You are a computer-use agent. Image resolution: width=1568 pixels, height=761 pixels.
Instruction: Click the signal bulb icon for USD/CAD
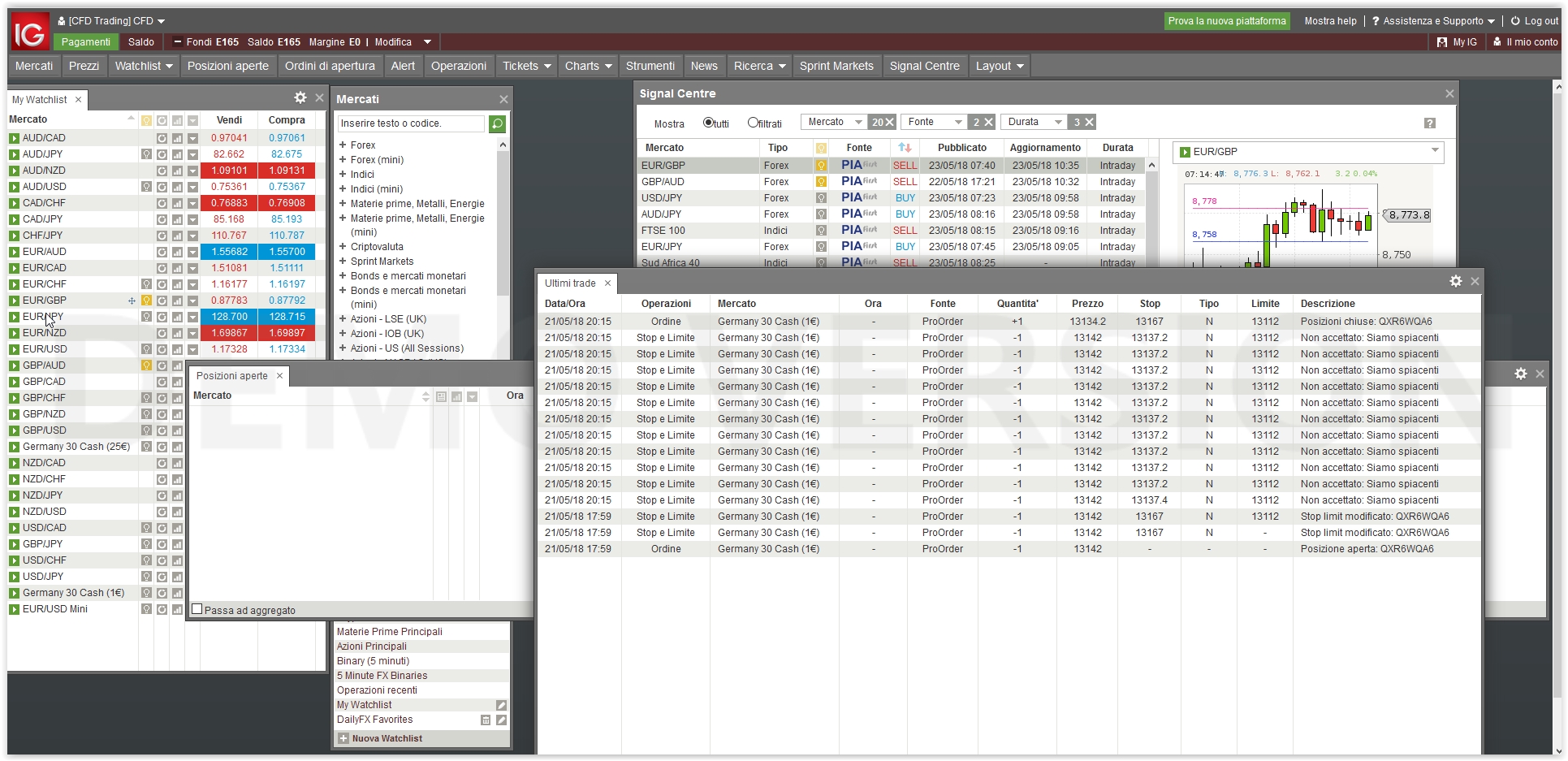pos(146,528)
